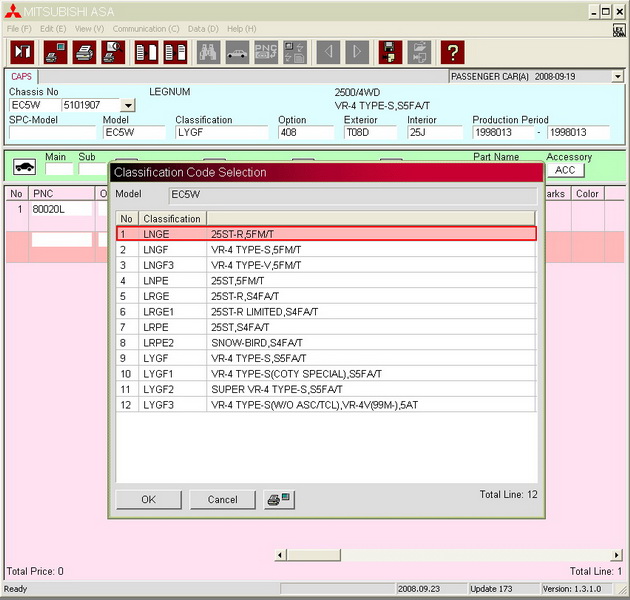Click the Color column header in parts table
Screen dimensions: 630x600
point(587,194)
